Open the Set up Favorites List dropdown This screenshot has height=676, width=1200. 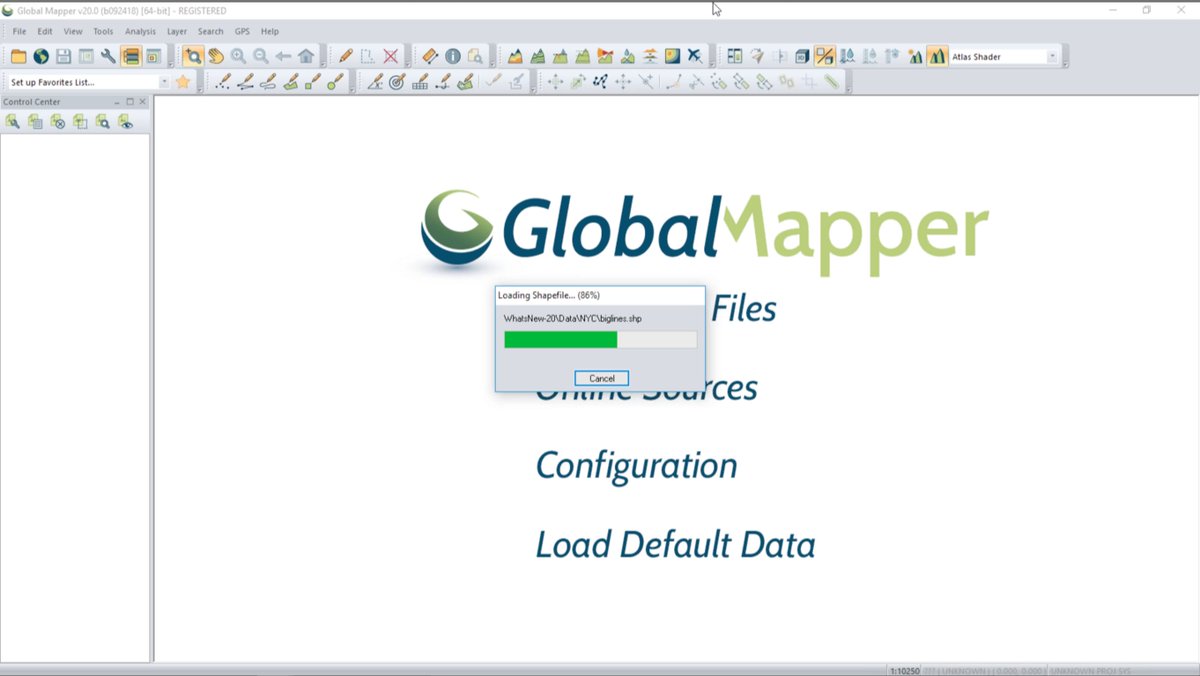pos(164,82)
